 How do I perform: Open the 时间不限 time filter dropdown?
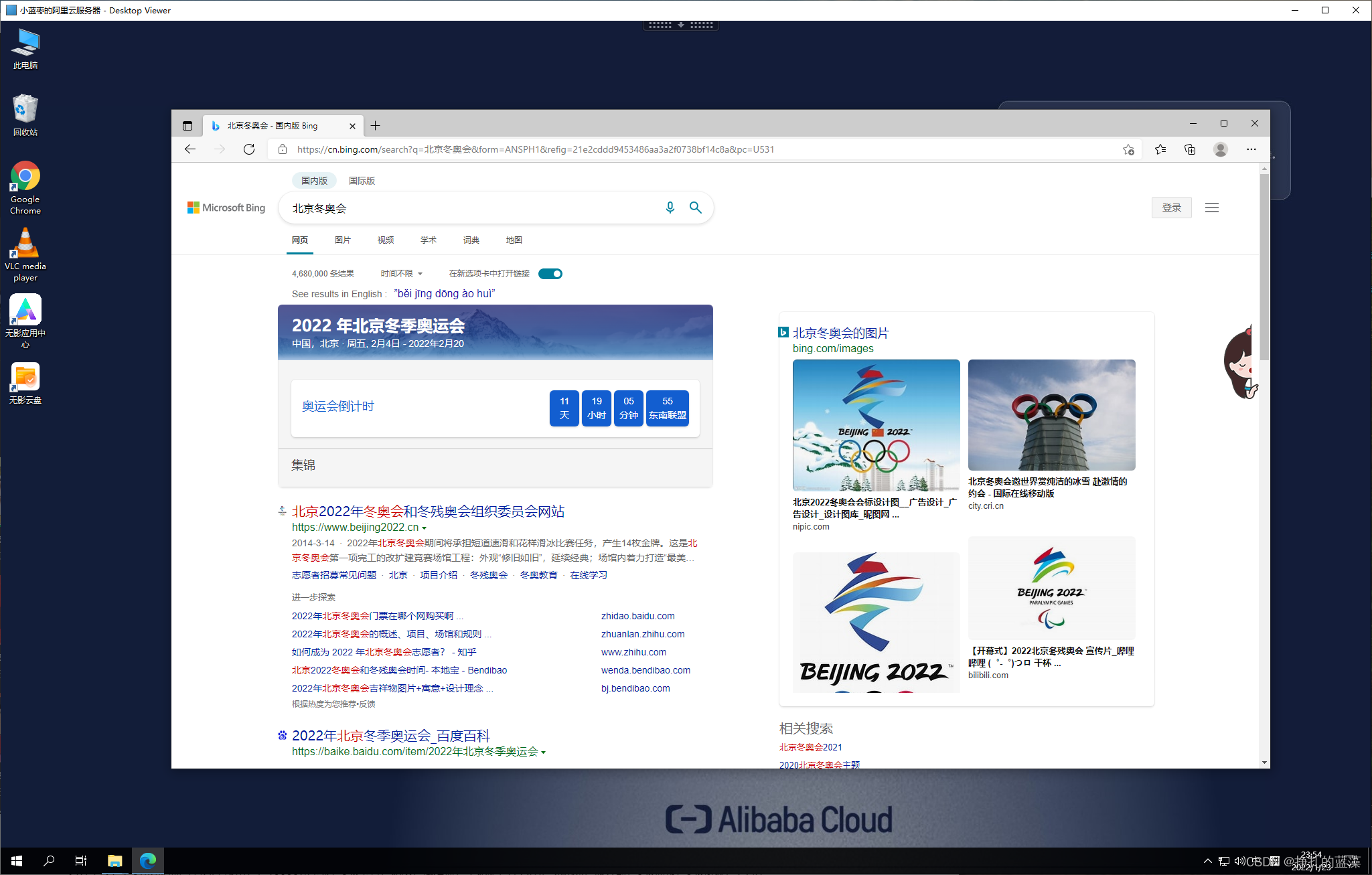click(x=400, y=273)
